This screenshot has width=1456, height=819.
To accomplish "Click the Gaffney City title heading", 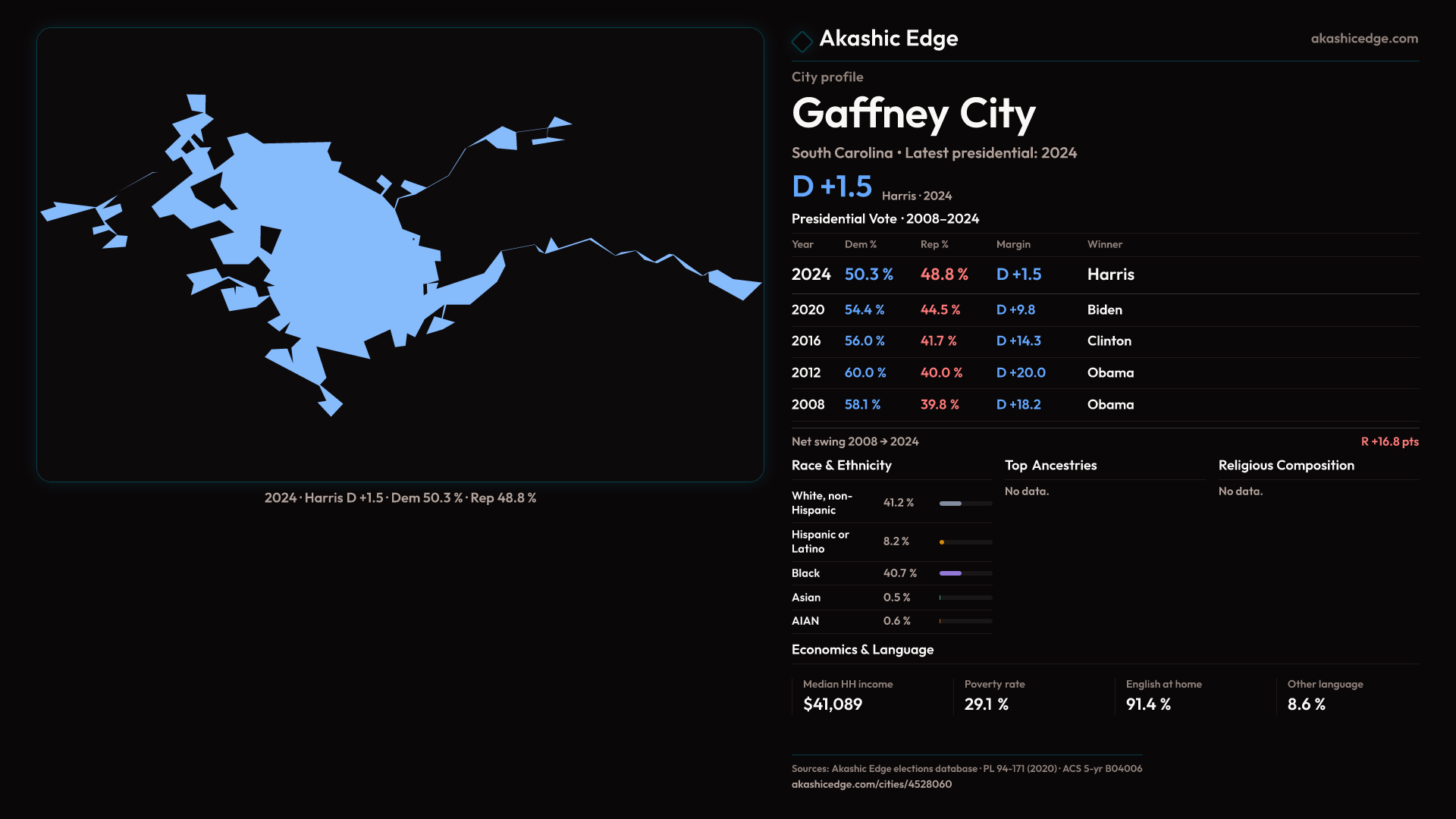I will [913, 114].
